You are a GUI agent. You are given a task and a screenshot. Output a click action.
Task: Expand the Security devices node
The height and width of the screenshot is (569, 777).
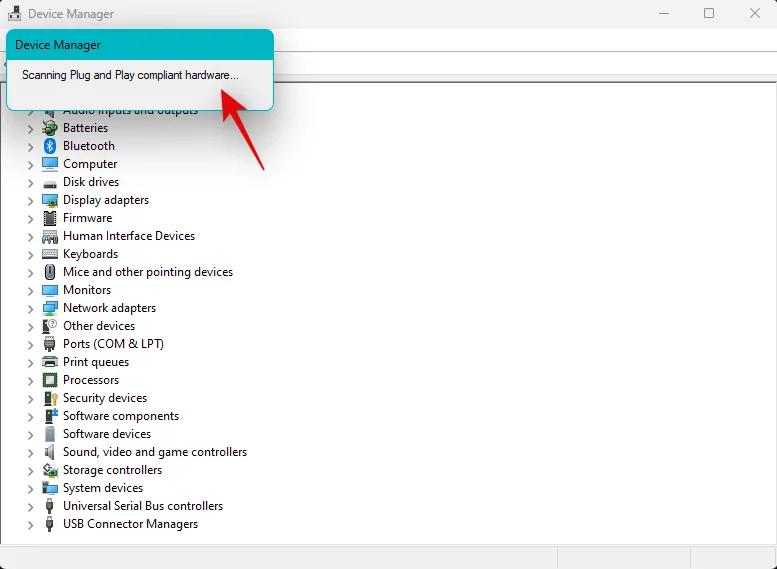30,399
